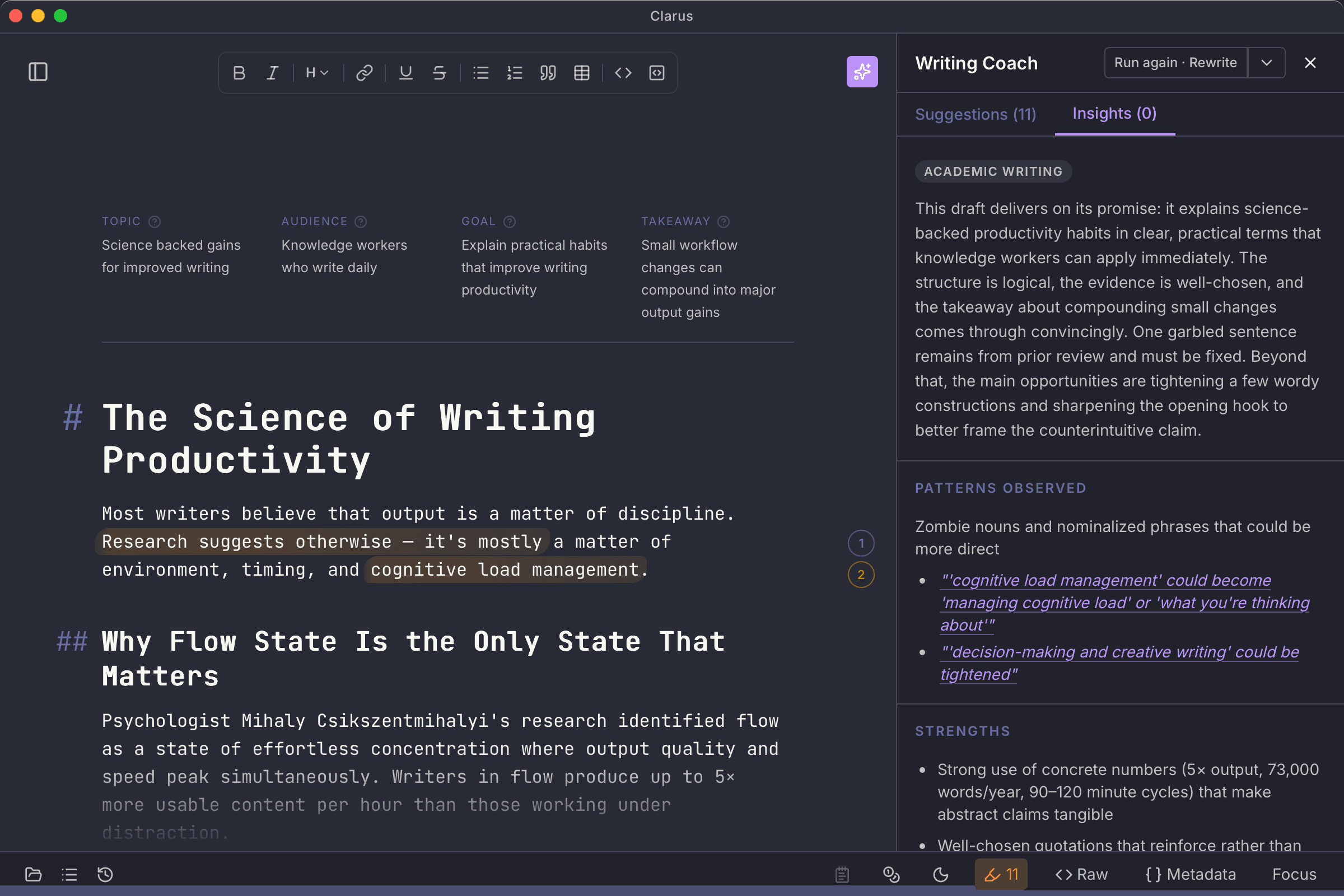The width and height of the screenshot is (1344, 896).
Task: Toggle dark mode moon icon
Action: pyautogui.click(x=941, y=874)
